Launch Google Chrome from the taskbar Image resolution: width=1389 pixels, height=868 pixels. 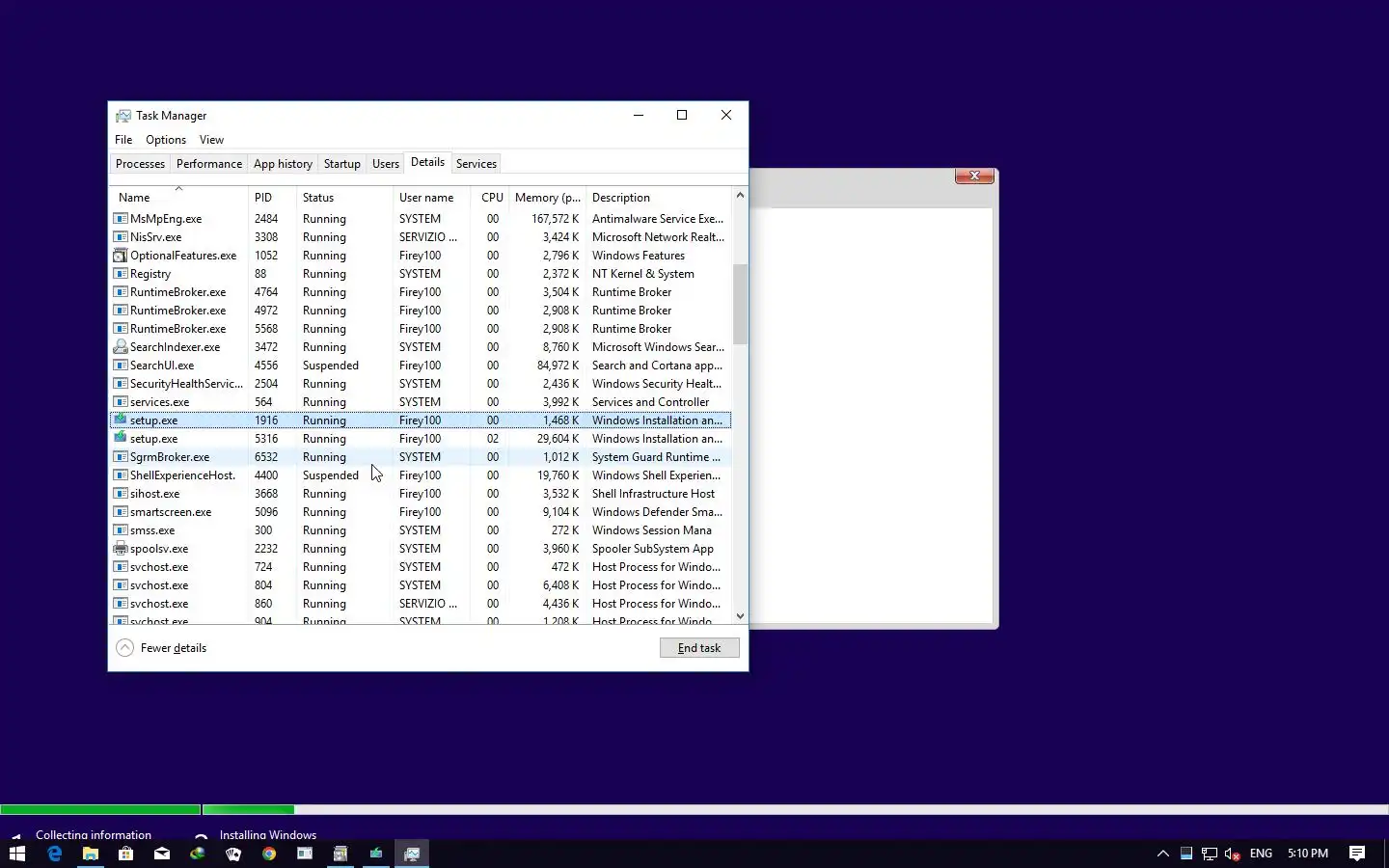(x=269, y=854)
